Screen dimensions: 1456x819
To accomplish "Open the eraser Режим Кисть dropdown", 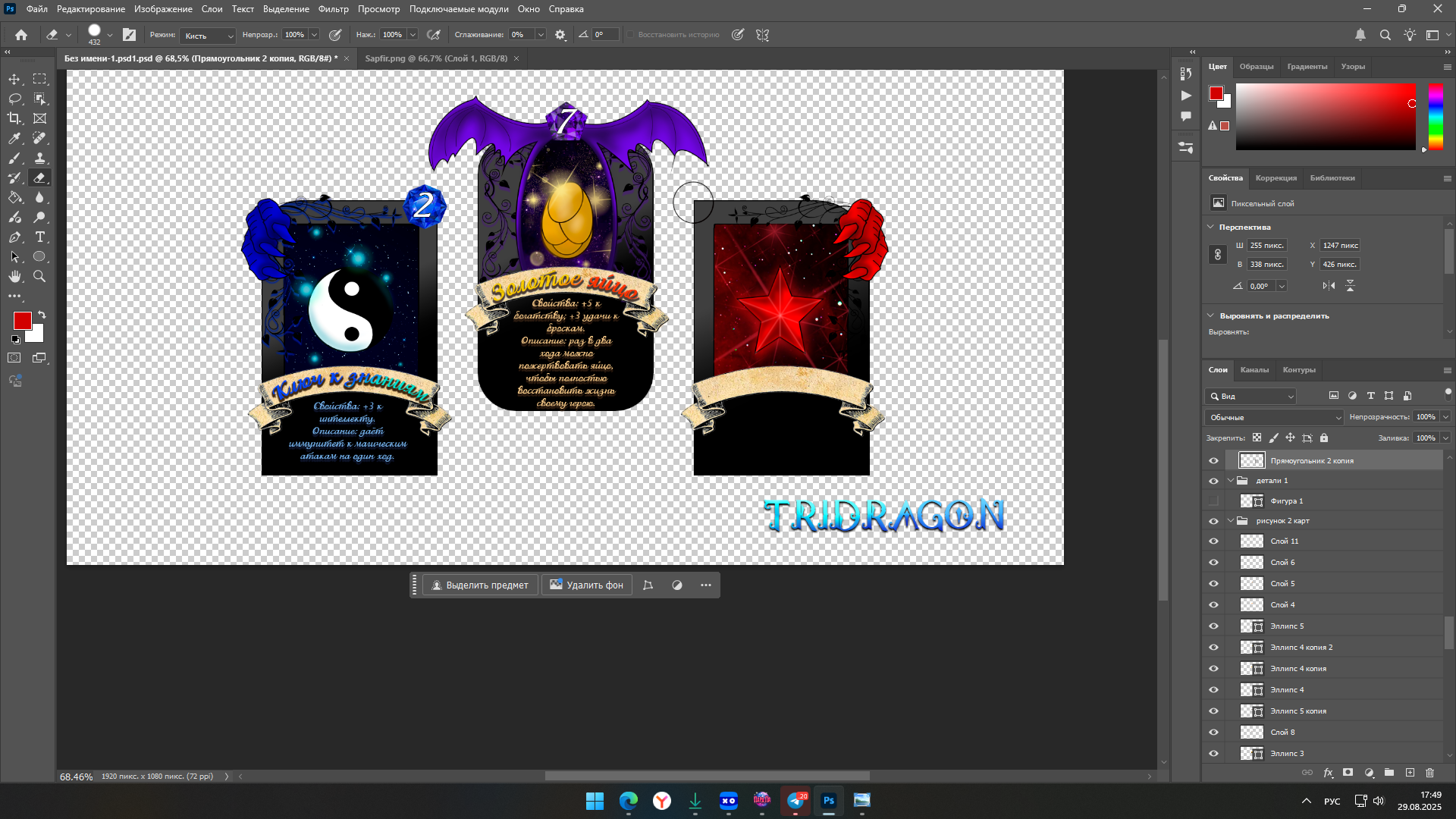I will (x=209, y=36).
